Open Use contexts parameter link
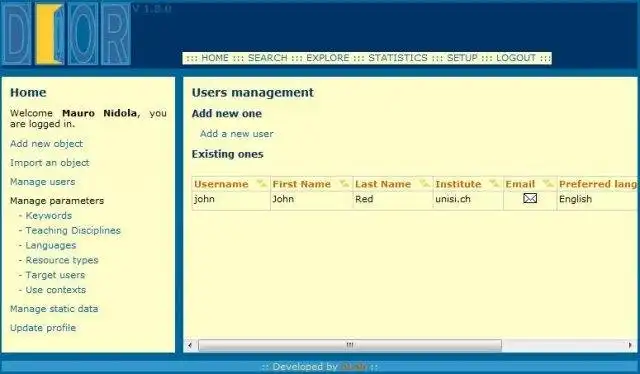This screenshot has width=640, height=374. coord(56,290)
